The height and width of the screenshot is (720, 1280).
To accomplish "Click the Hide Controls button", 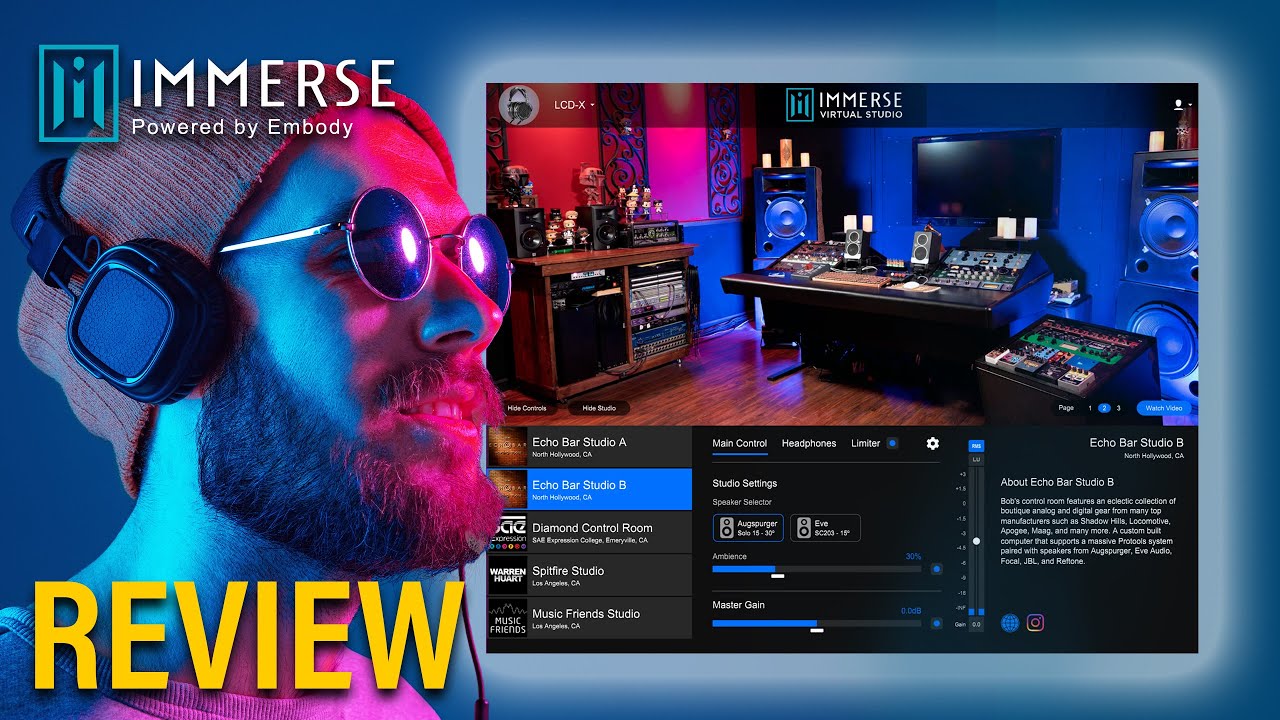I will (x=527, y=408).
